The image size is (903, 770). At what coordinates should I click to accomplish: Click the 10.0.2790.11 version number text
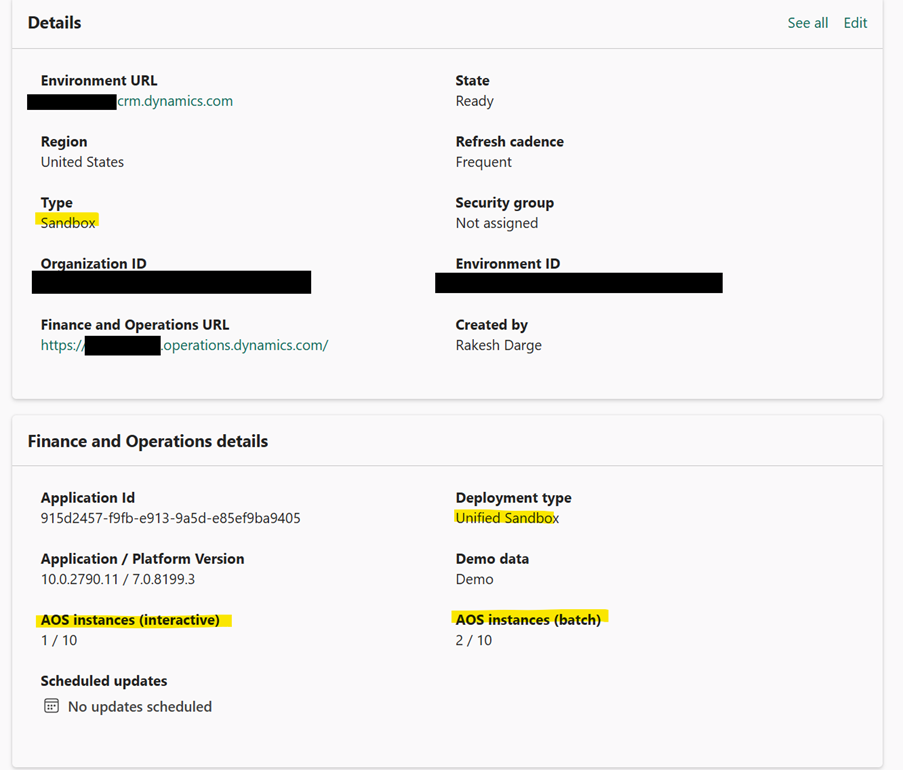click(79, 579)
